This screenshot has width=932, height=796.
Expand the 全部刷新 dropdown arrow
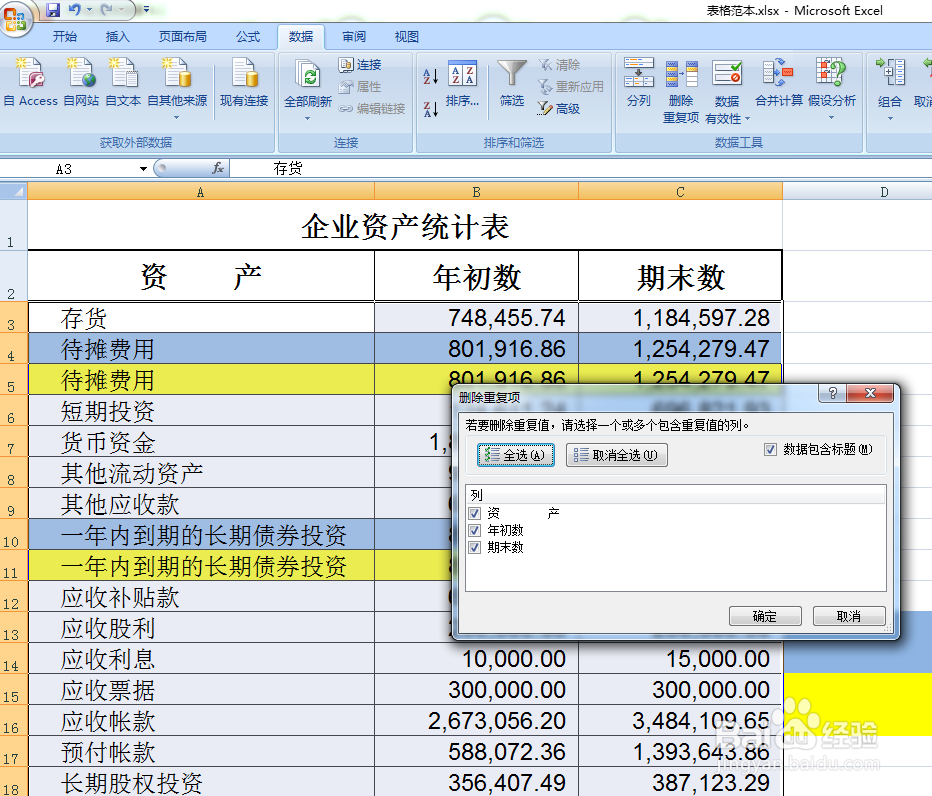[x=307, y=118]
